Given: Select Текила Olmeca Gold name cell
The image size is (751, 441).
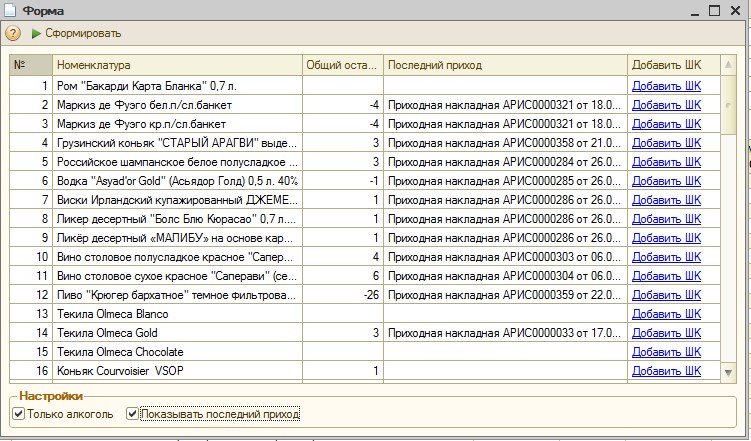Looking at the screenshot, I should coord(177,333).
